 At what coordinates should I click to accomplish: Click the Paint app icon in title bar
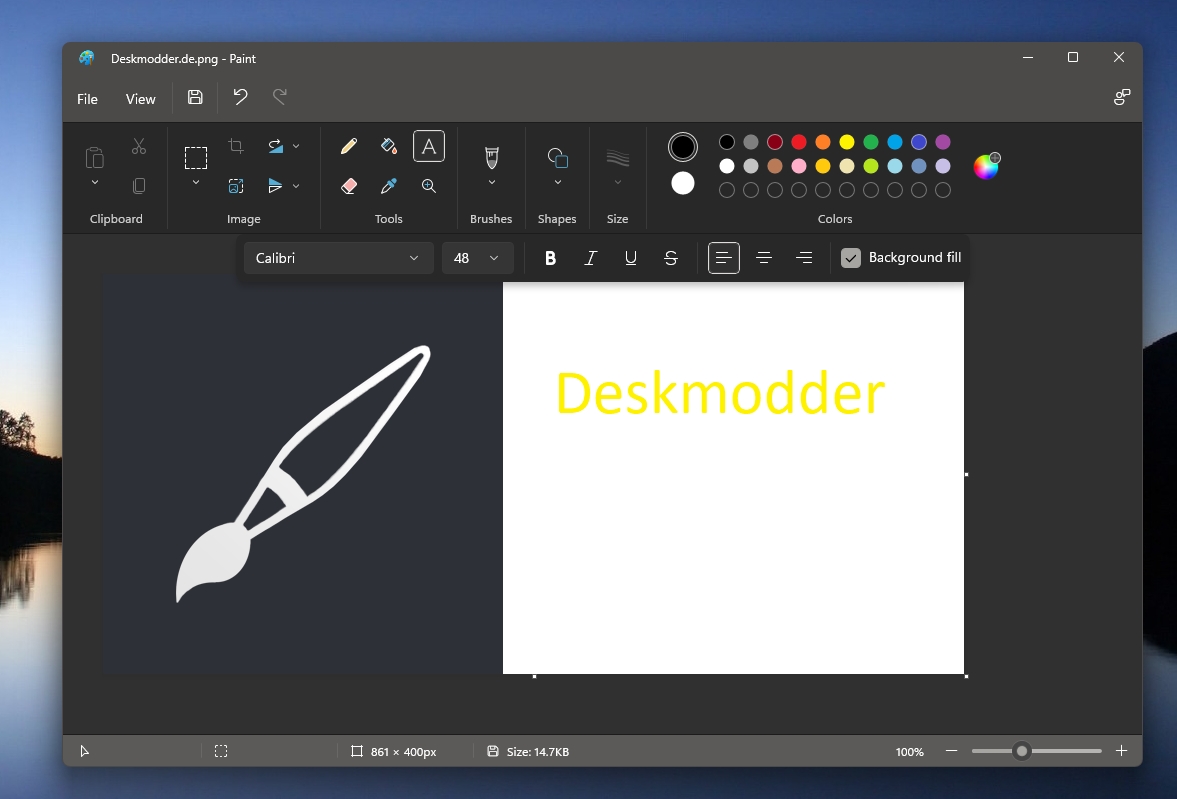tap(87, 58)
